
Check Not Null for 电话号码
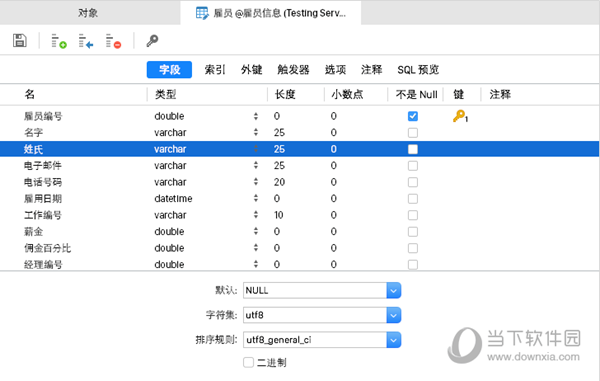point(412,182)
